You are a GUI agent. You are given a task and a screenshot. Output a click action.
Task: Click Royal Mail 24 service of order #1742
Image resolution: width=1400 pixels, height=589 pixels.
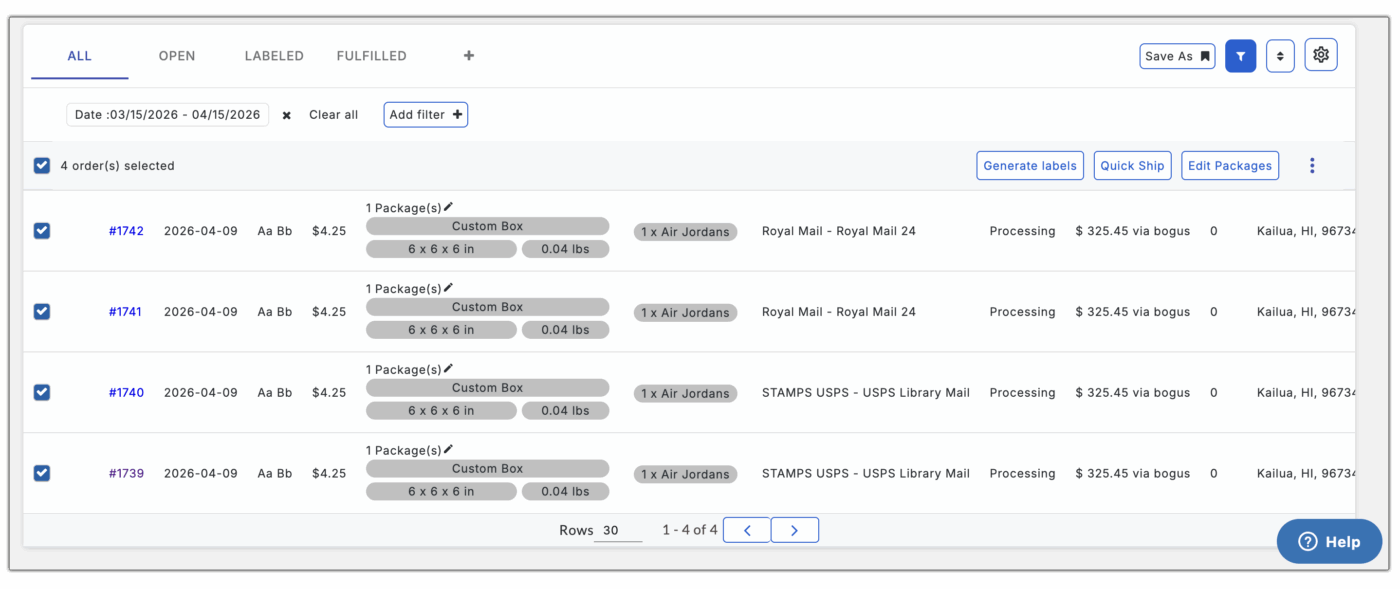click(x=839, y=231)
